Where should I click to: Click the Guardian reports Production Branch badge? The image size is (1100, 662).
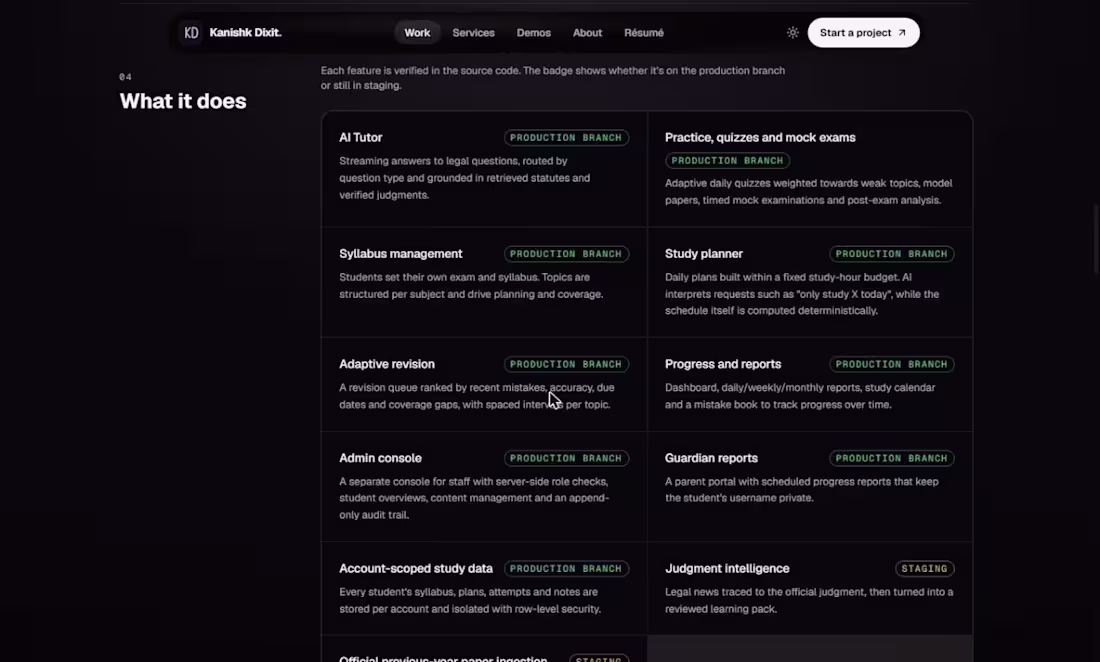pyautogui.click(x=891, y=458)
